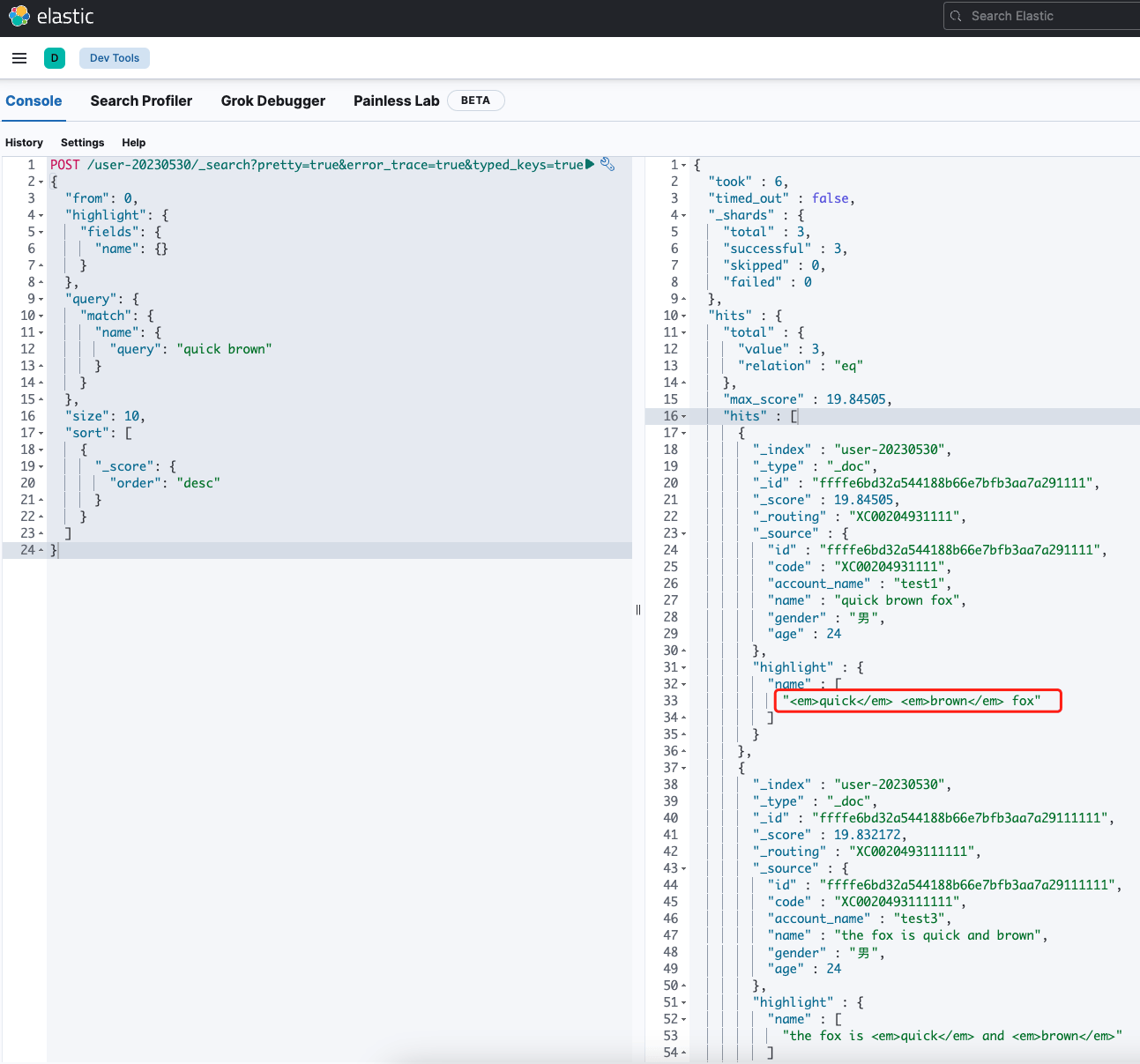Click the green D space avatar
This screenshot has width=1140, height=1064.
(55, 58)
